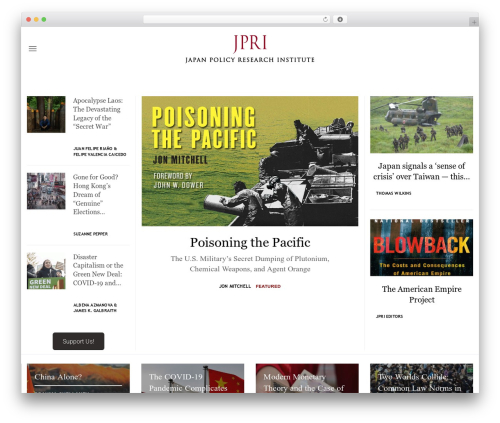
Task: Select the Featured category tag
Action: [x=268, y=286]
